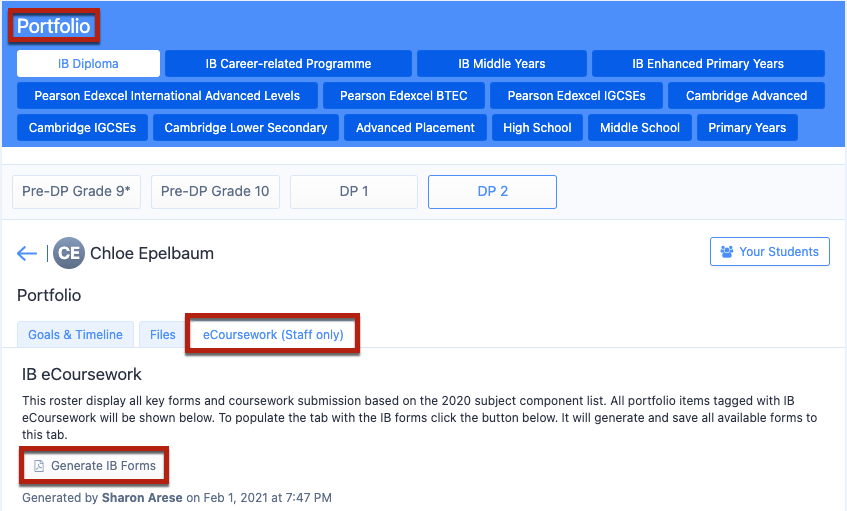This screenshot has width=847, height=511.
Task: Select IB Enhanced Primary Years
Action: (x=708, y=64)
